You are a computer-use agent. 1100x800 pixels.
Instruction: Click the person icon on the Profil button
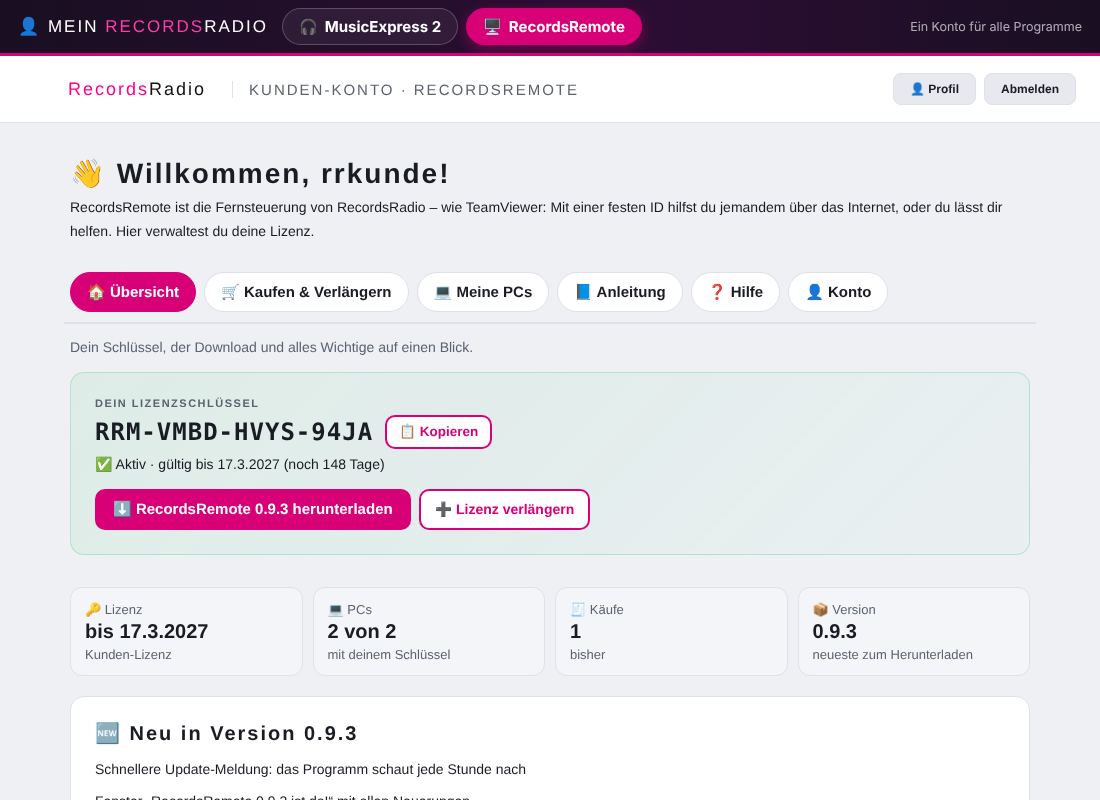point(917,89)
